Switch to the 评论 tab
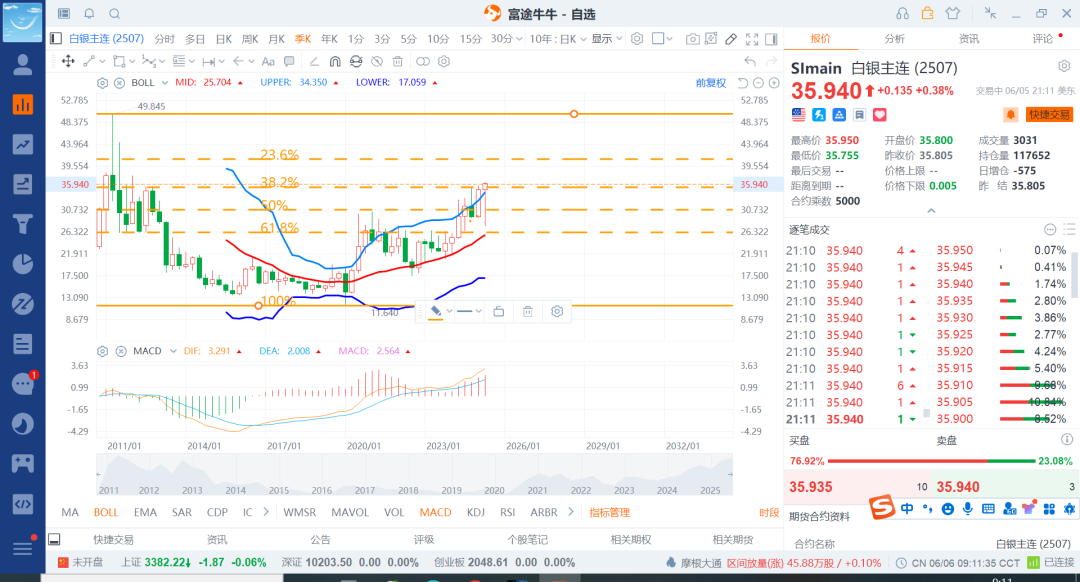This screenshot has width=1080, height=582. click(x=1042, y=39)
